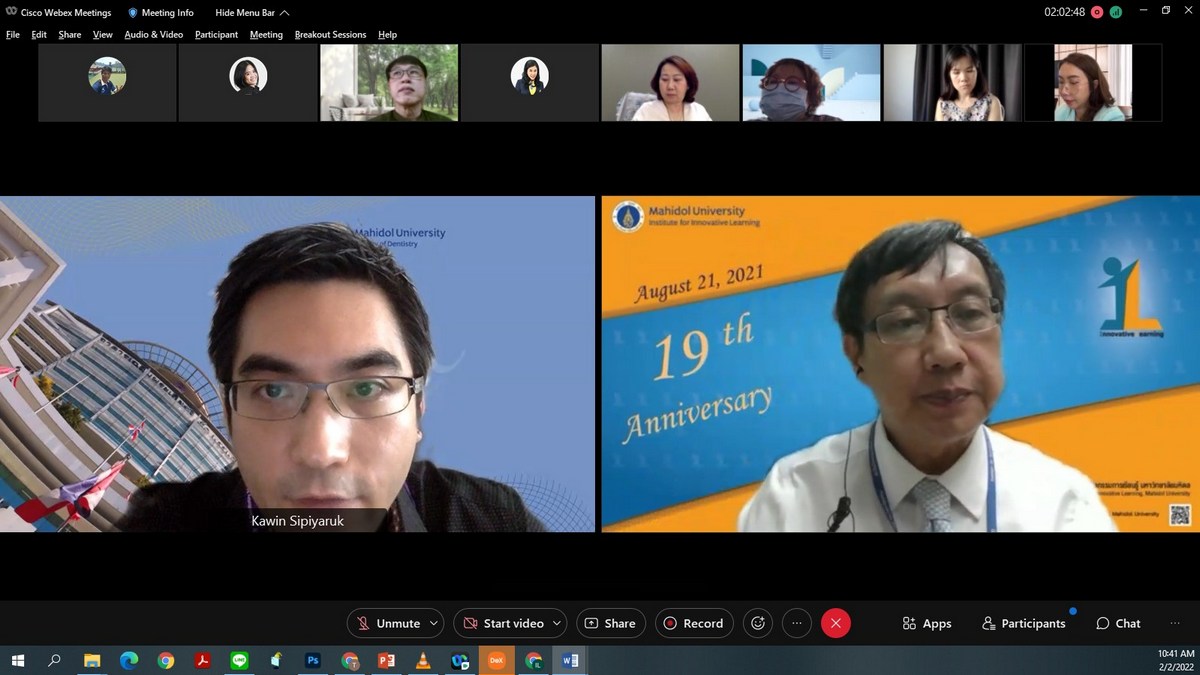This screenshot has width=1200, height=675.
Task: Open the Audio & Video menu
Action: point(153,34)
